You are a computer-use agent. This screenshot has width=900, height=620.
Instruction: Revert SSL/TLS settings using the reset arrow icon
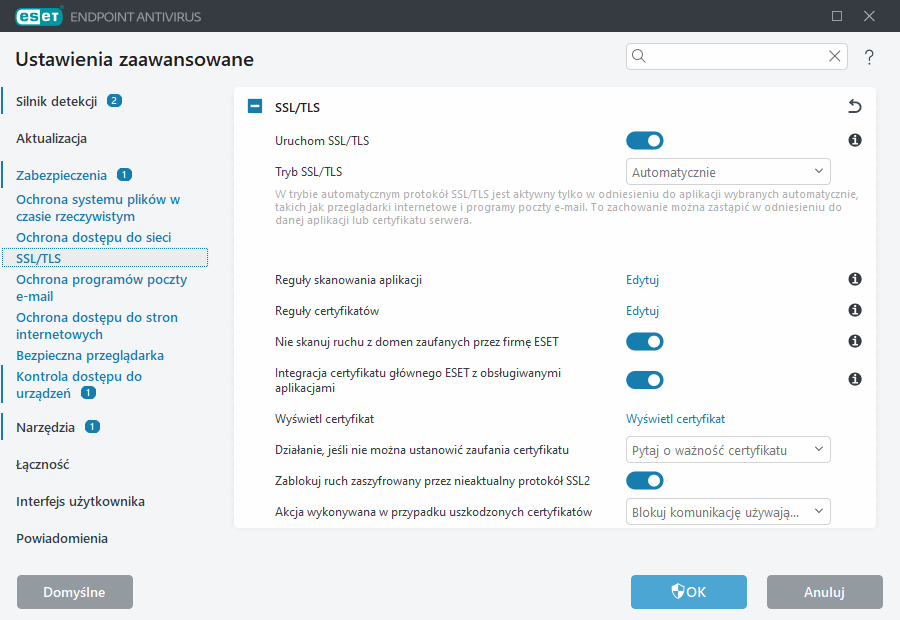(x=855, y=106)
